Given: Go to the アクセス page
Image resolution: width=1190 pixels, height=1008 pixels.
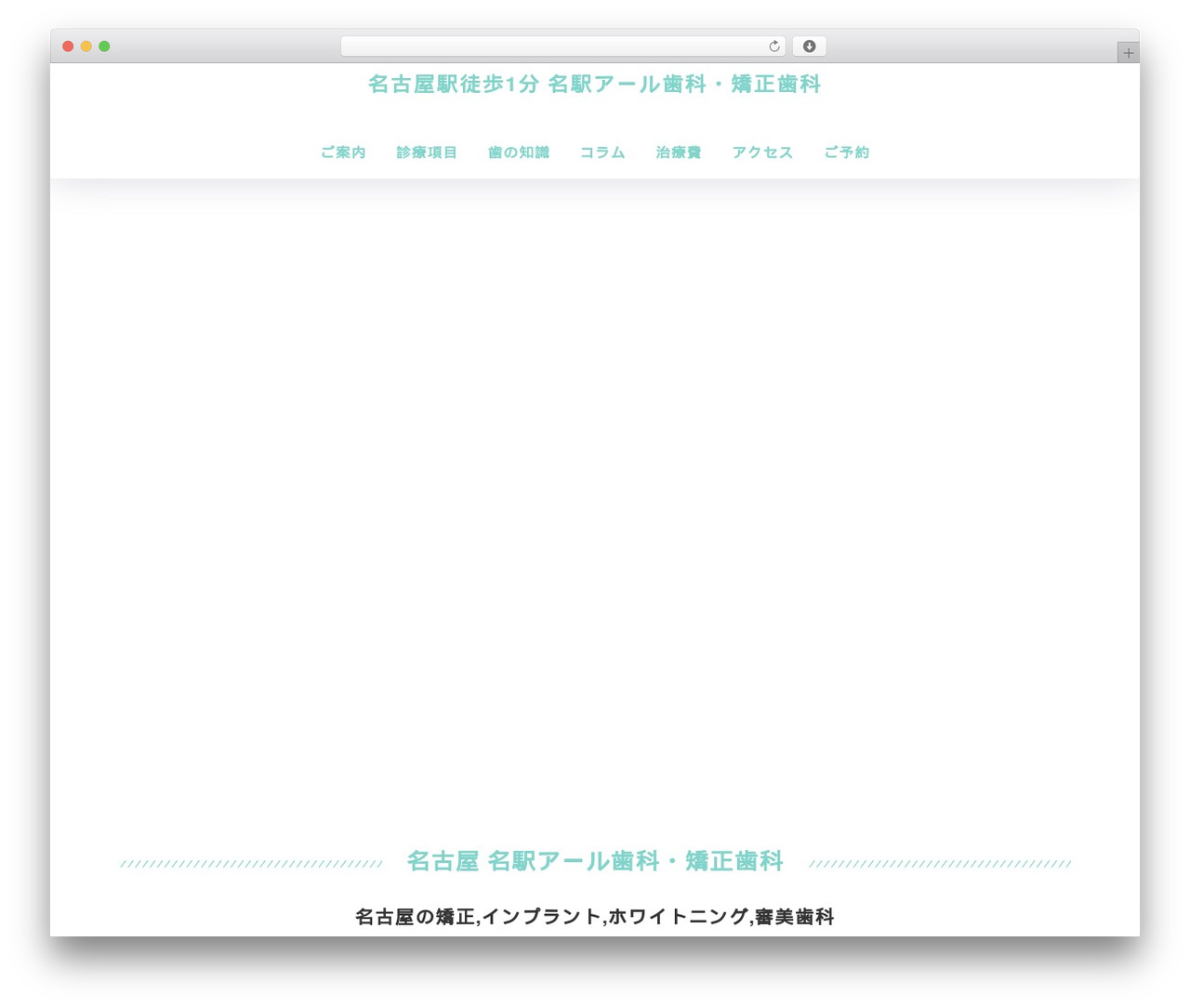Looking at the screenshot, I should click(762, 153).
